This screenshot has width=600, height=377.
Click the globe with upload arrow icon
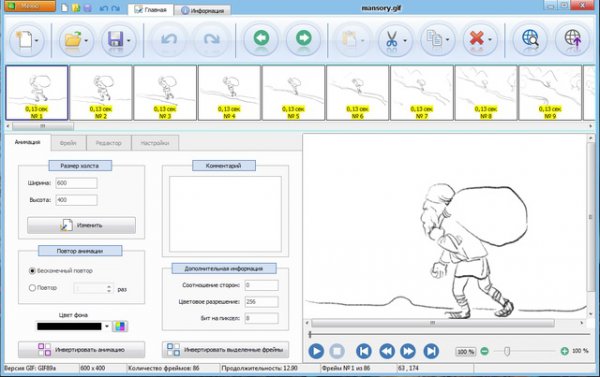[x=573, y=39]
